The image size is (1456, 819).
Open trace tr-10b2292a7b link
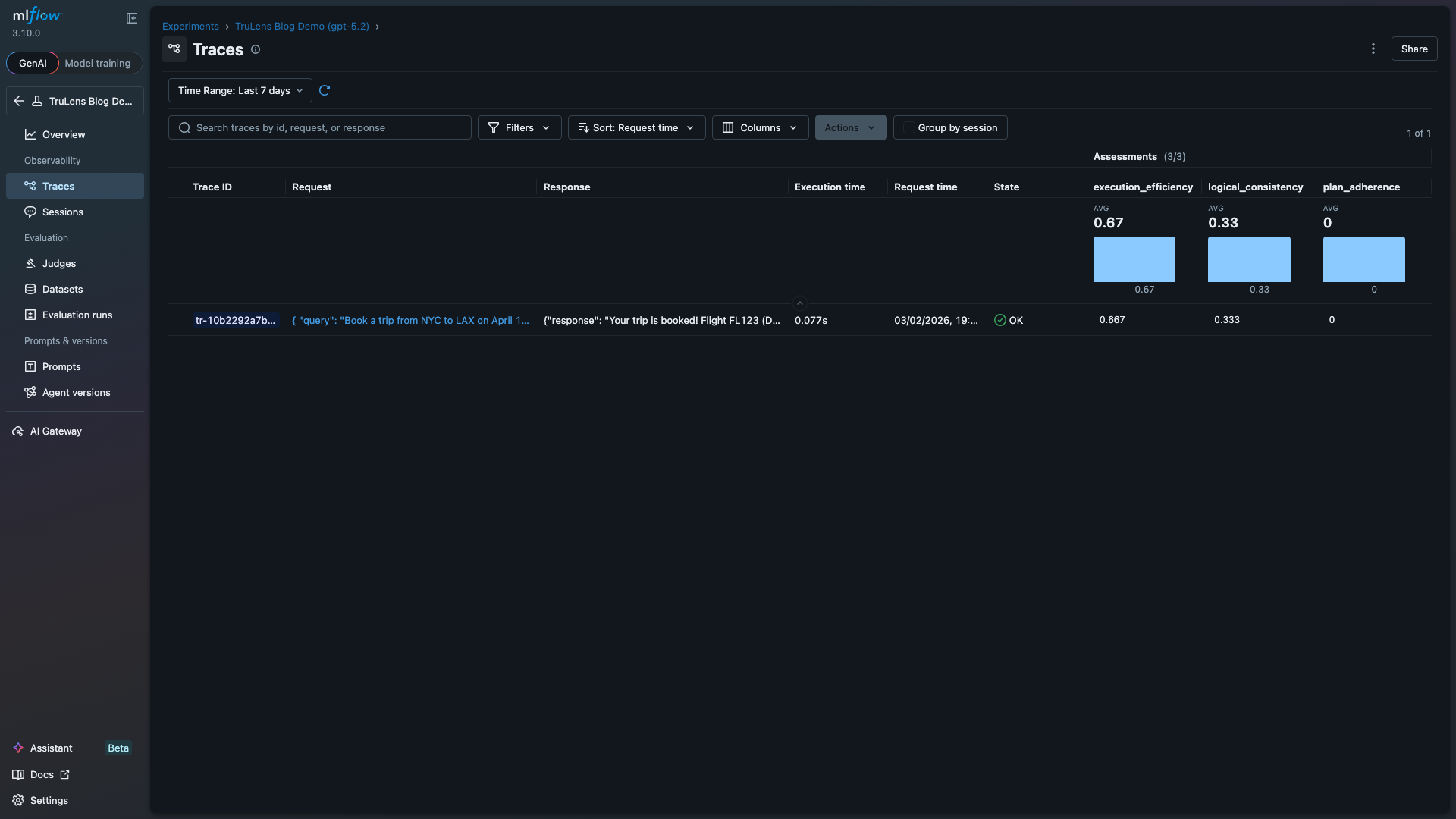(235, 320)
